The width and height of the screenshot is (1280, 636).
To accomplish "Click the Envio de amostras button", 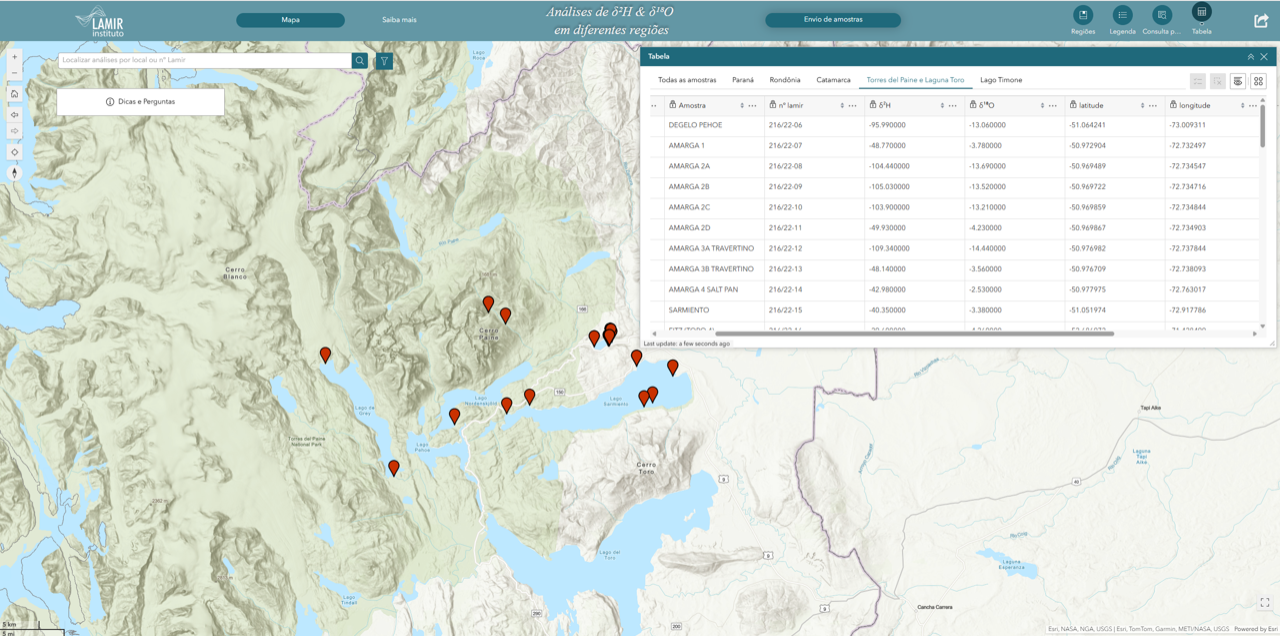I will 833,19.
